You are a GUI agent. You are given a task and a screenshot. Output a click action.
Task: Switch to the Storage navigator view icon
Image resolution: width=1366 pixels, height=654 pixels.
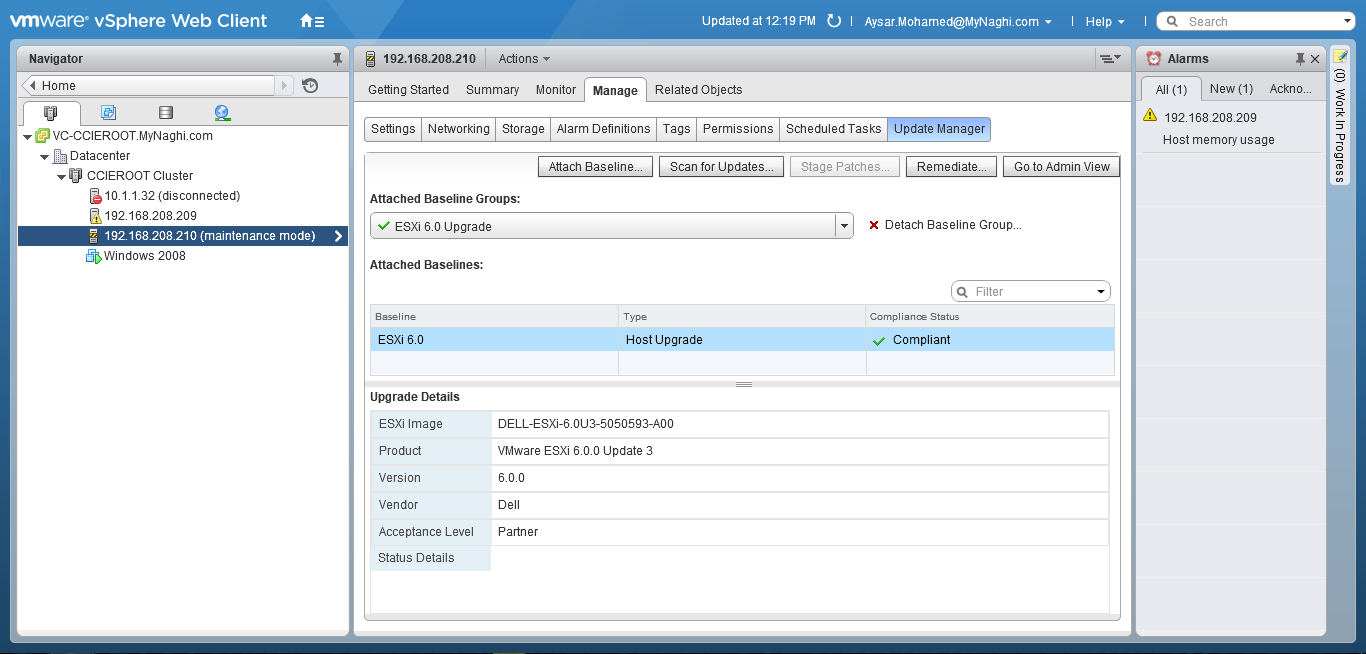click(165, 113)
